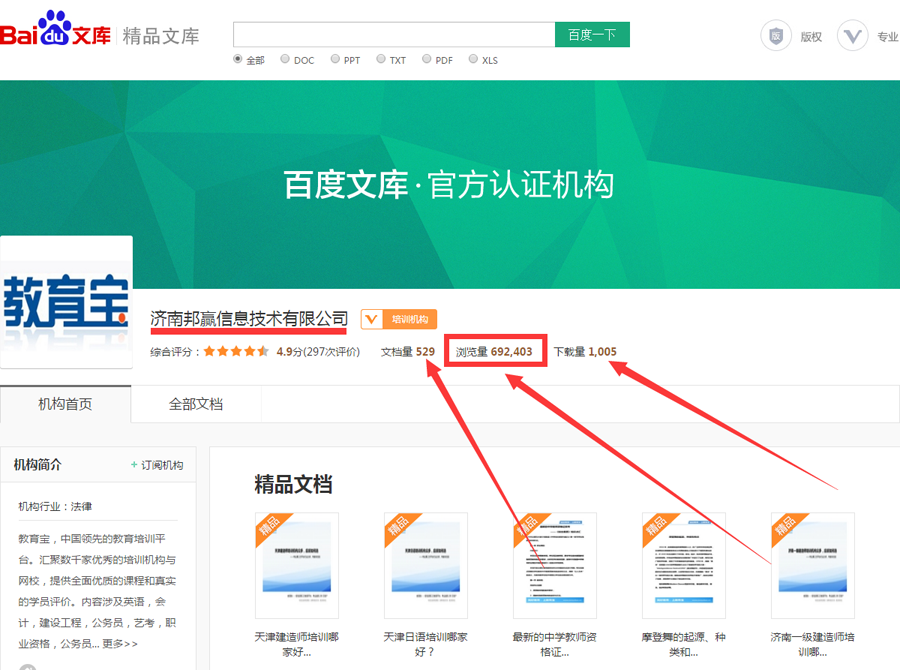
Task: Click the 教育宝 organization logo
Action: pyautogui.click(x=66, y=302)
